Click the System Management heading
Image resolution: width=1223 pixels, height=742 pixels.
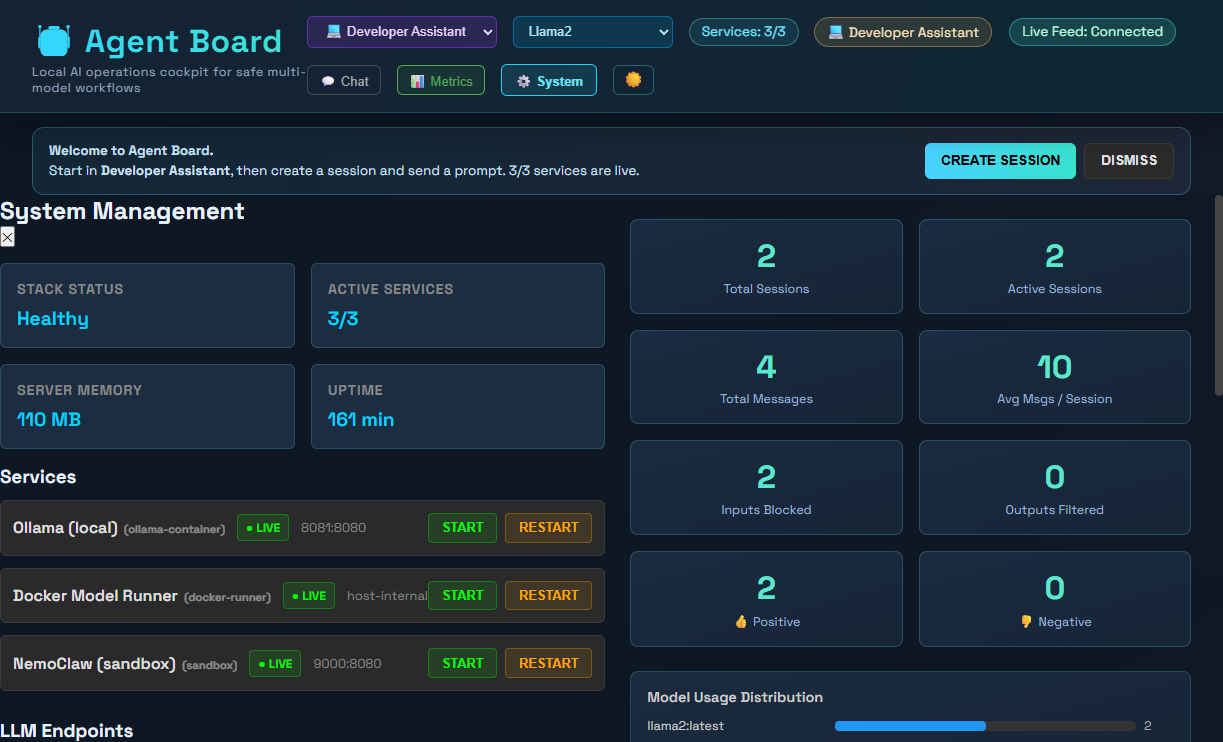click(122, 211)
